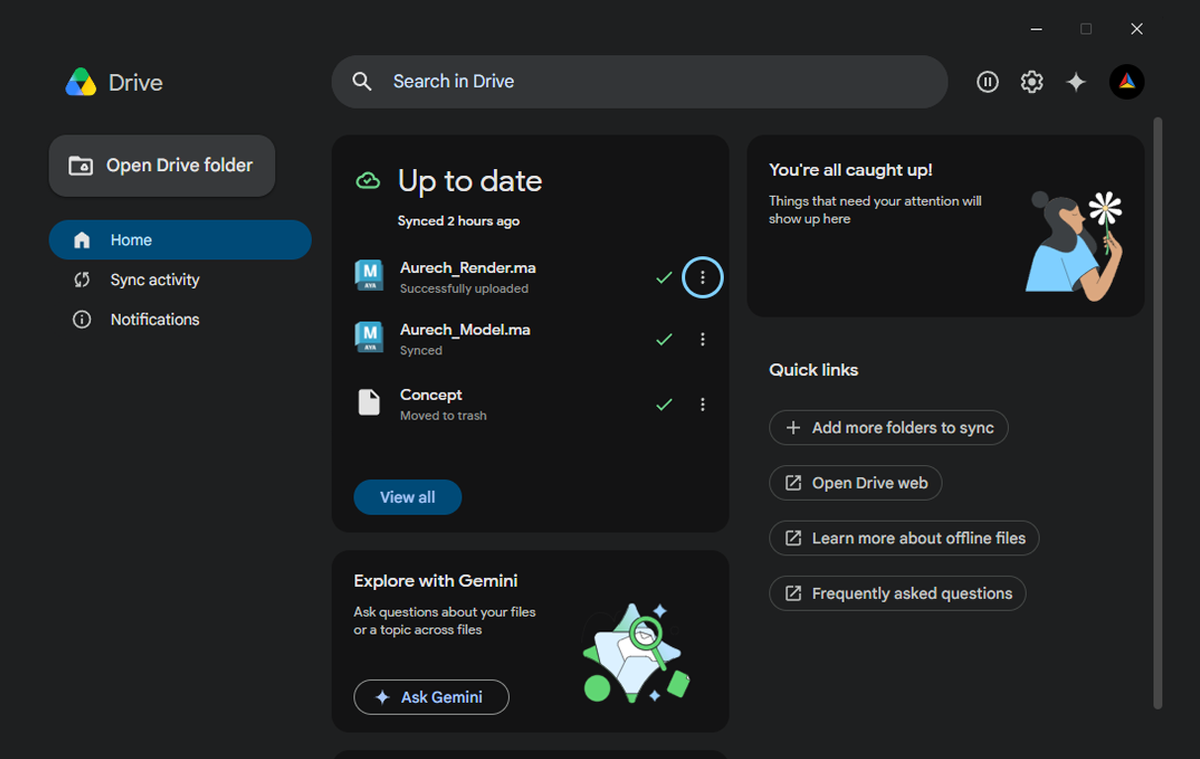Open the account profile avatar
The height and width of the screenshot is (759, 1200).
pos(1127,82)
